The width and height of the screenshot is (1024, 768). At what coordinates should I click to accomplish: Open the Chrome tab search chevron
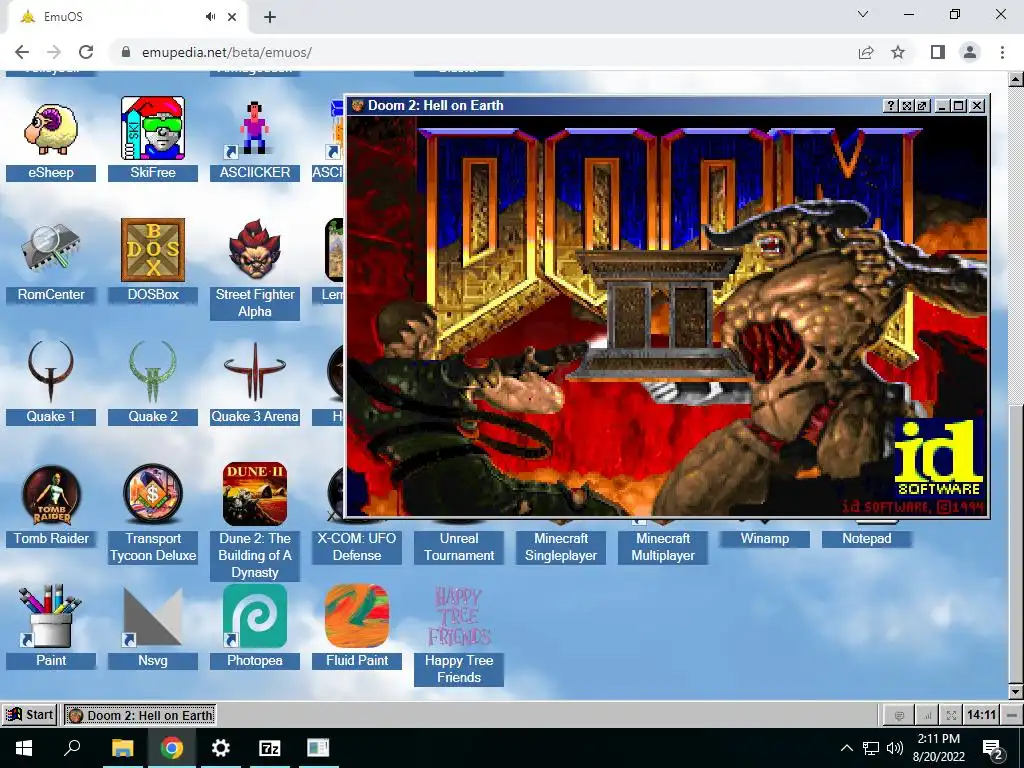tap(863, 14)
